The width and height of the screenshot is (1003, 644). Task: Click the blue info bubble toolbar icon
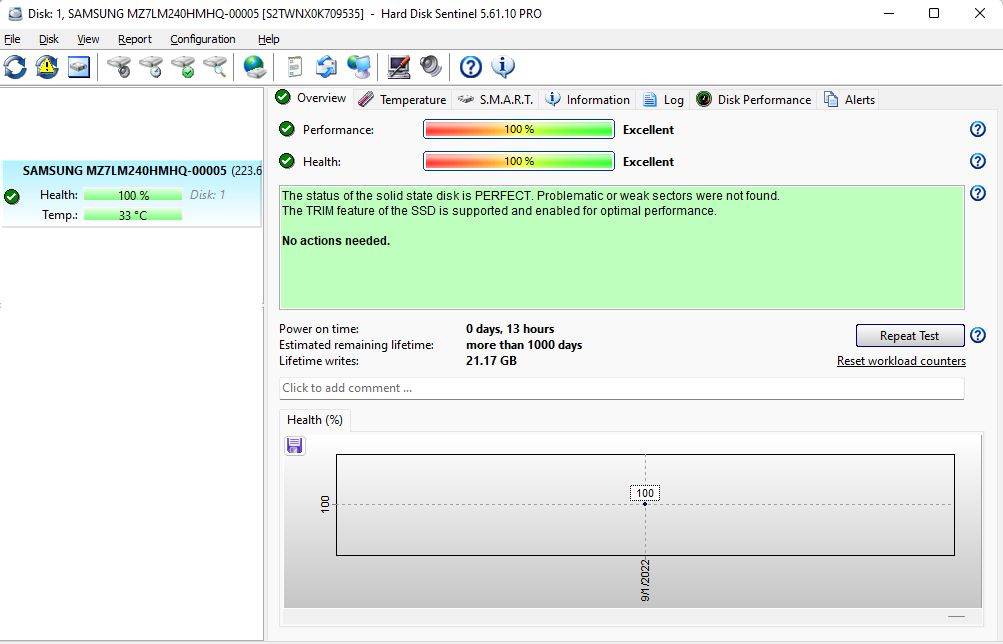click(x=503, y=67)
